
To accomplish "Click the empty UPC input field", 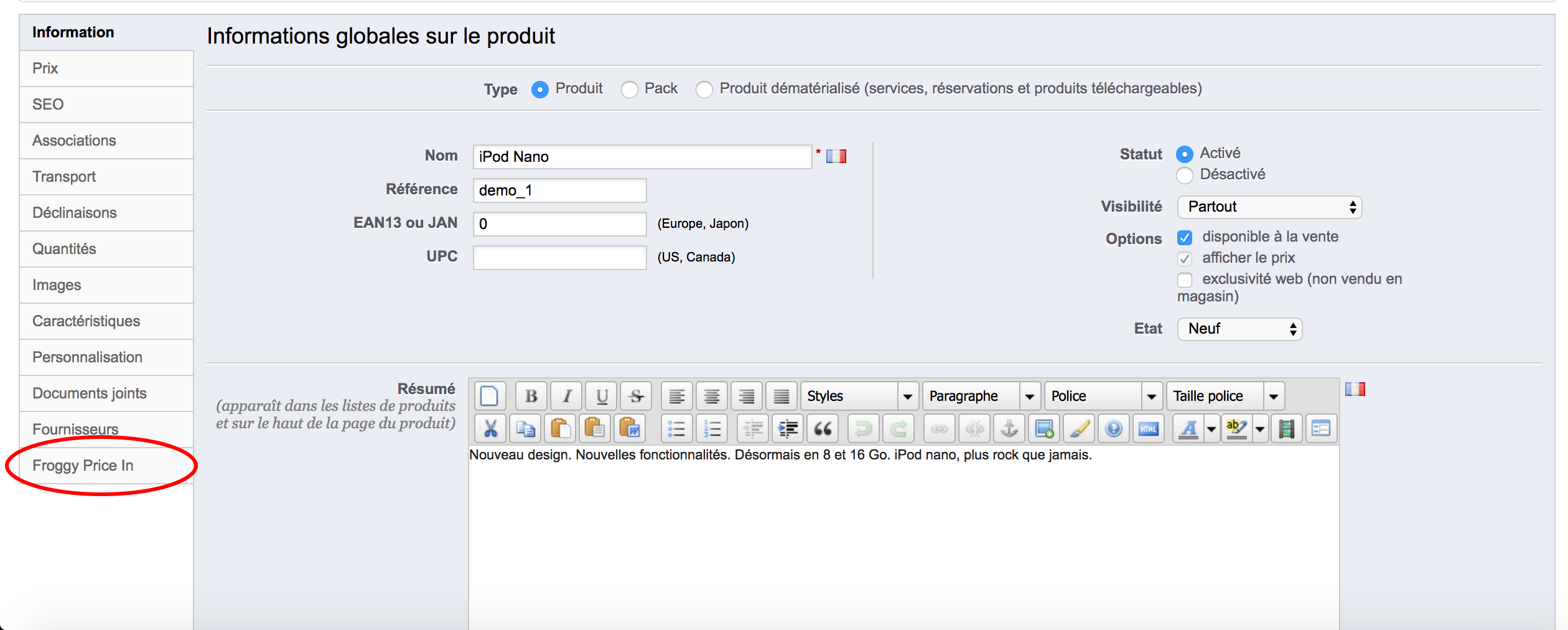I will pyautogui.click(x=559, y=258).
